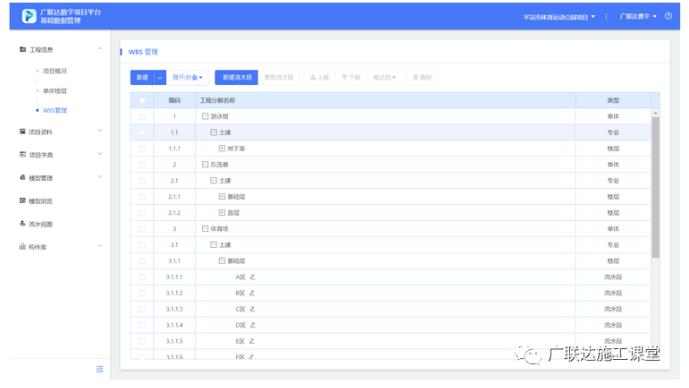Open the 项目概况 menu item
Viewport: 689px width, 388px height.
(55, 71)
